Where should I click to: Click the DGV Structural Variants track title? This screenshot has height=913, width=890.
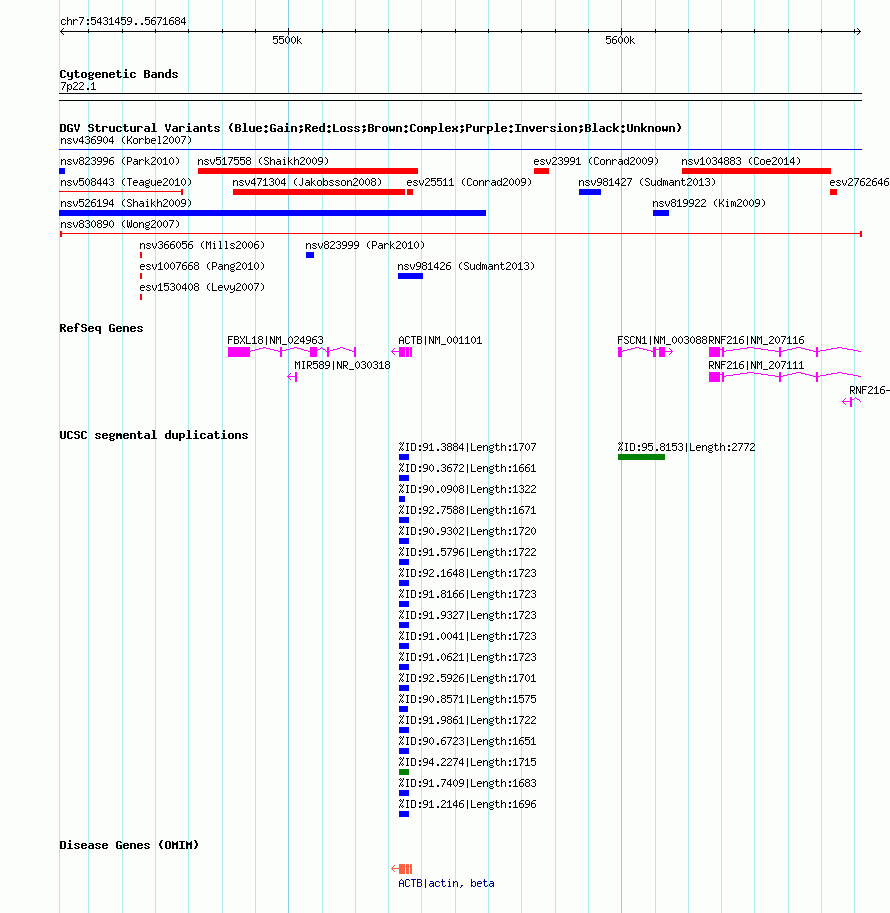370,128
